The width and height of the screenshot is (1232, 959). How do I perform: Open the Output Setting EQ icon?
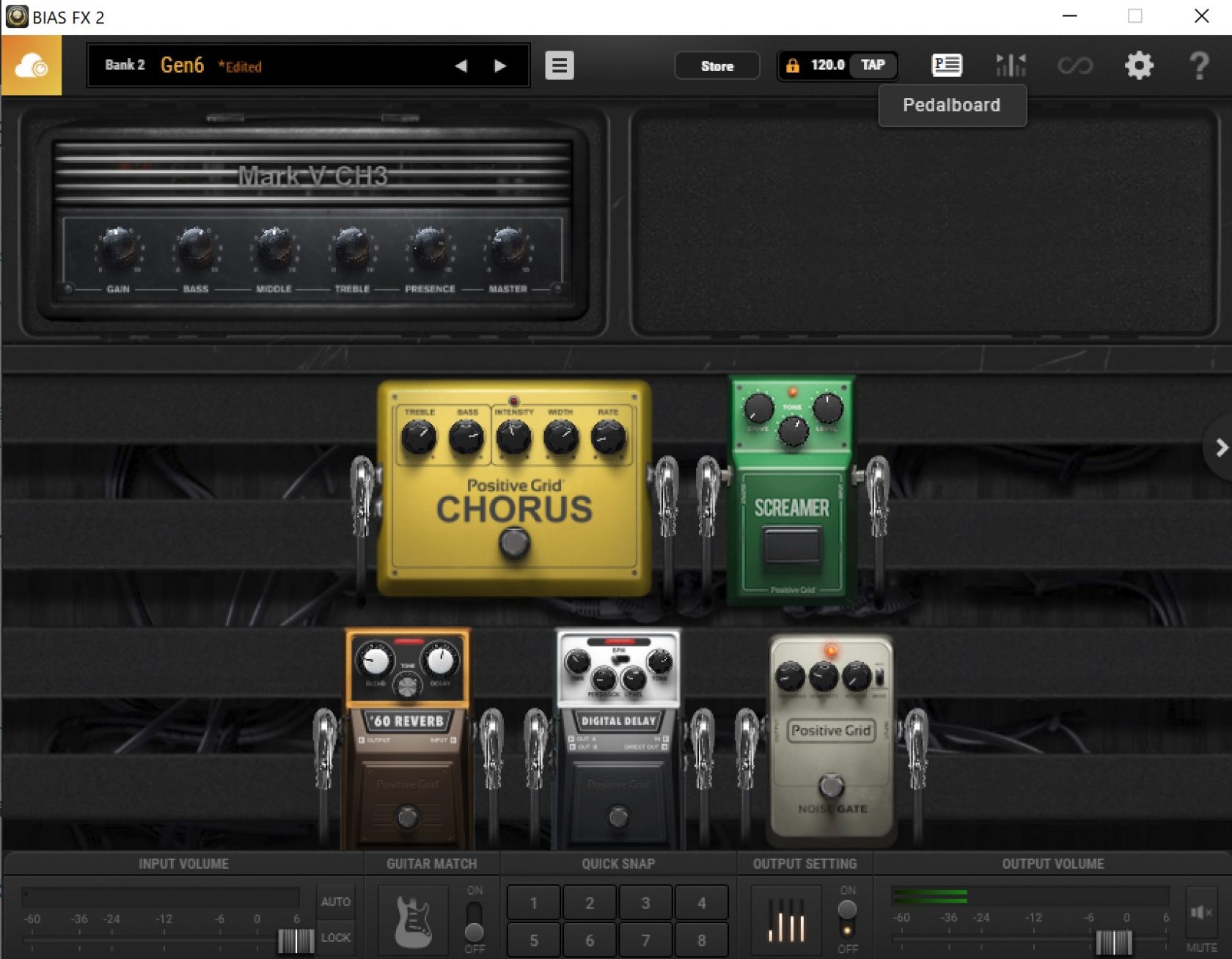(786, 920)
